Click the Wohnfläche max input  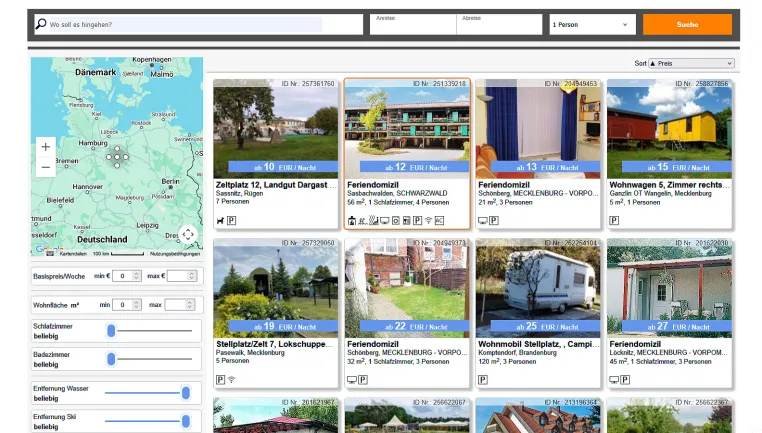(179, 305)
